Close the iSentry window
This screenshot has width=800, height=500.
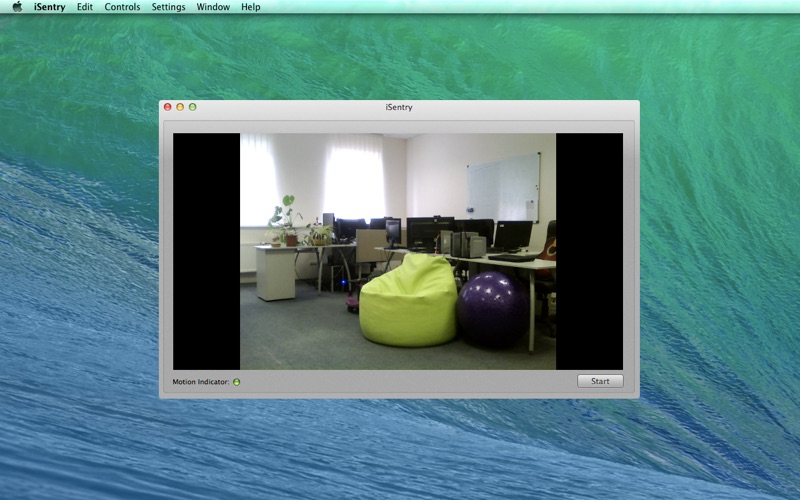[167, 107]
